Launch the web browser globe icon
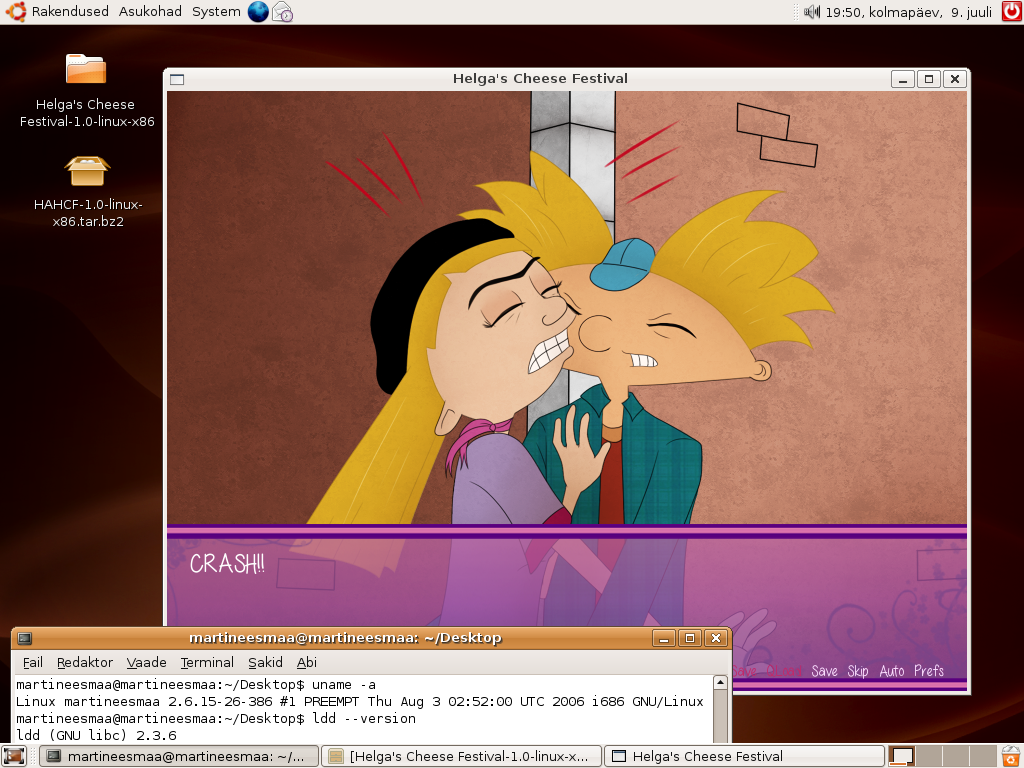The height and width of the screenshot is (768, 1024). 258,12
